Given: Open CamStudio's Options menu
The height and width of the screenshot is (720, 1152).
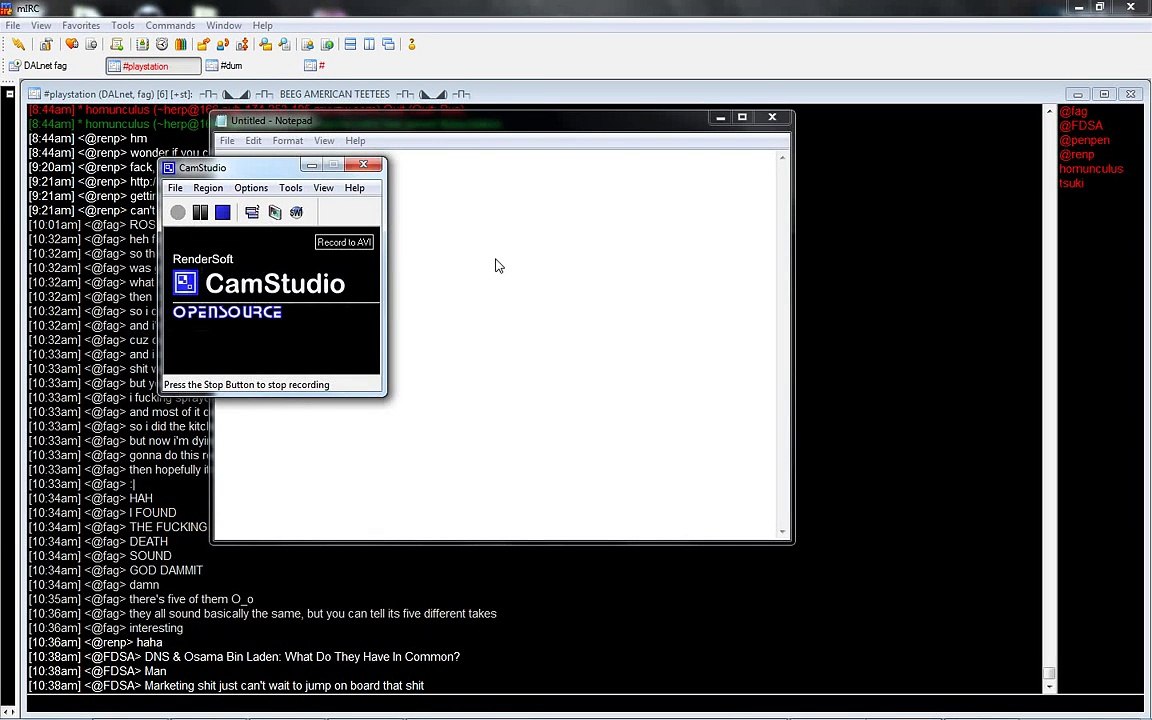Looking at the screenshot, I should [251, 188].
